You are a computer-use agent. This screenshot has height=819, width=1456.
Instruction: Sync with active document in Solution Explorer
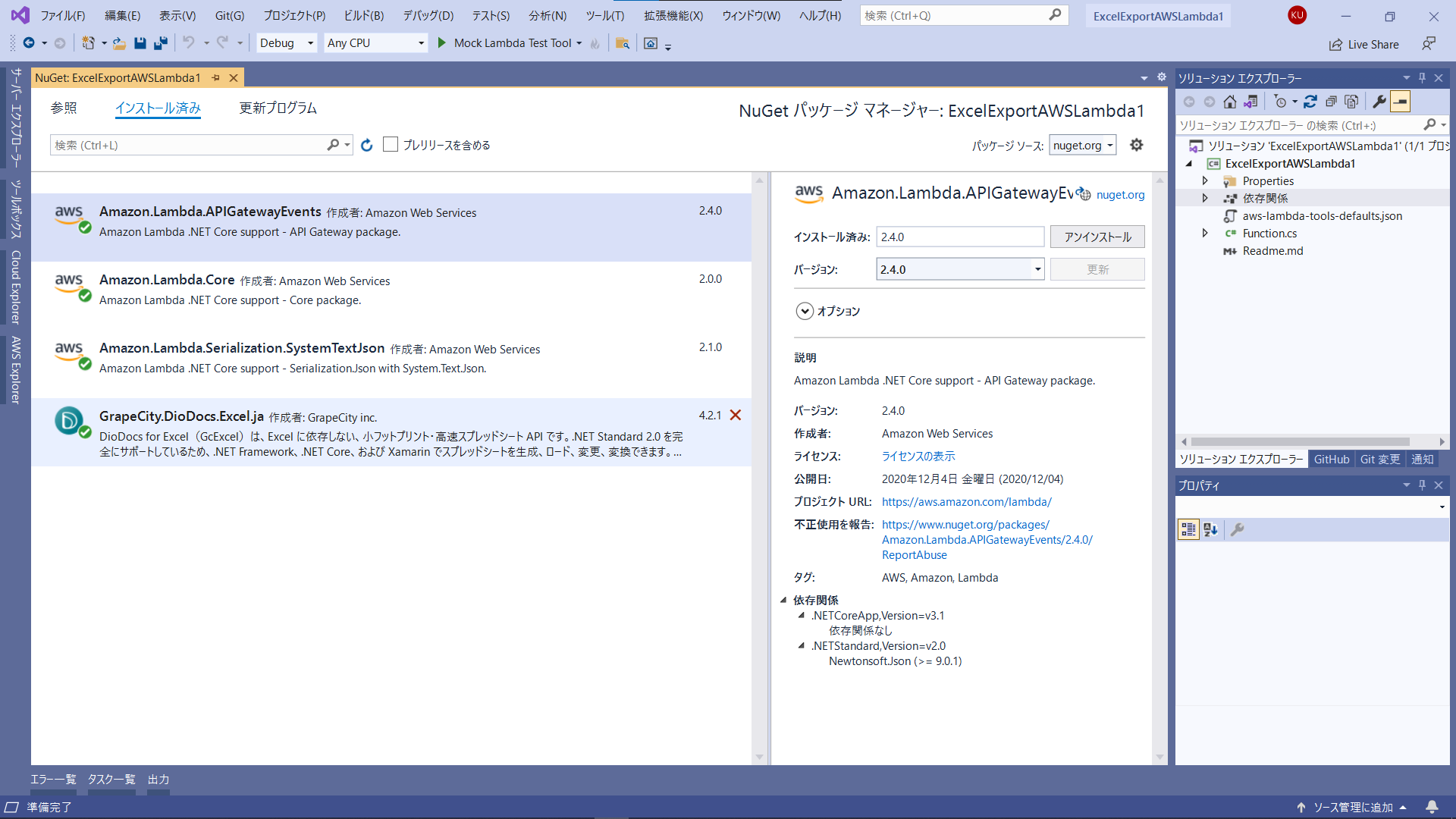(1310, 102)
